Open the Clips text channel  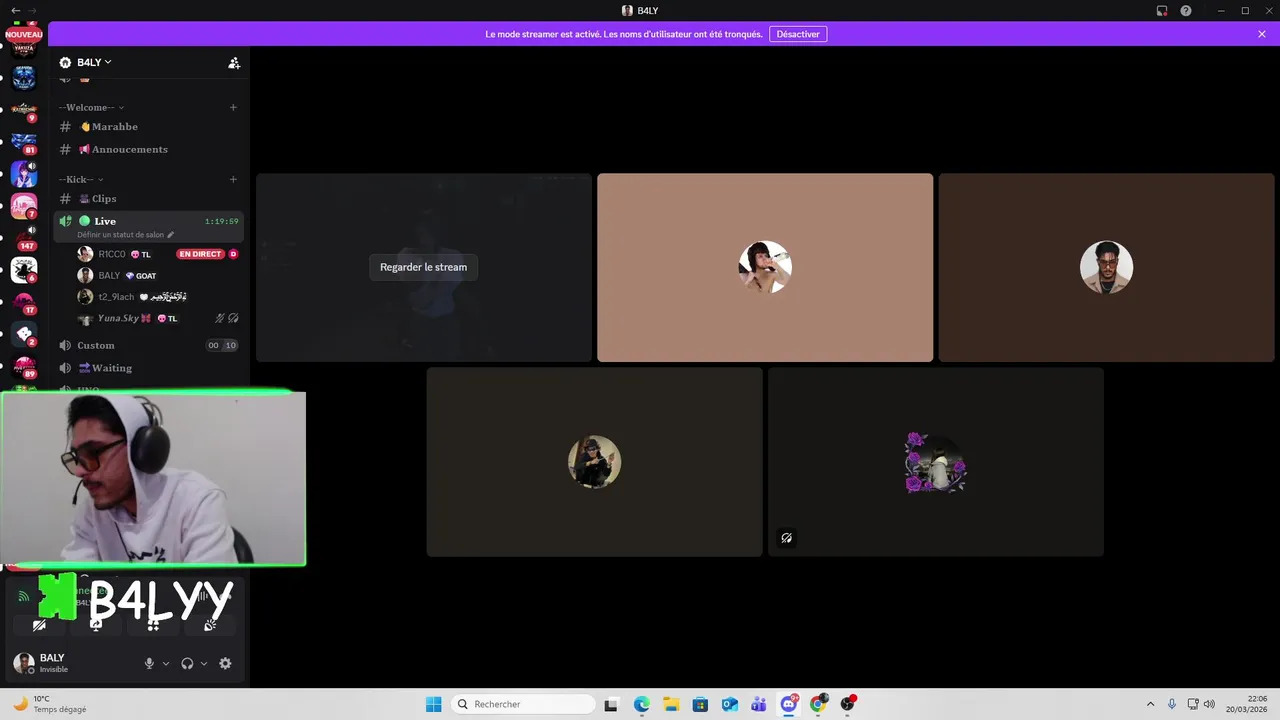[x=150, y=199]
